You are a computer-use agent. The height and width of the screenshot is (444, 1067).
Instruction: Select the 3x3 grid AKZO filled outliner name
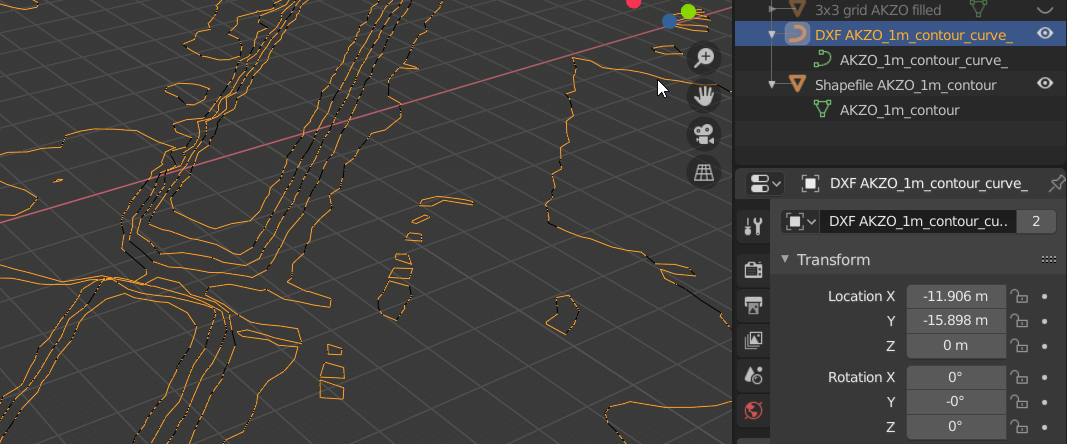[878, 10]
